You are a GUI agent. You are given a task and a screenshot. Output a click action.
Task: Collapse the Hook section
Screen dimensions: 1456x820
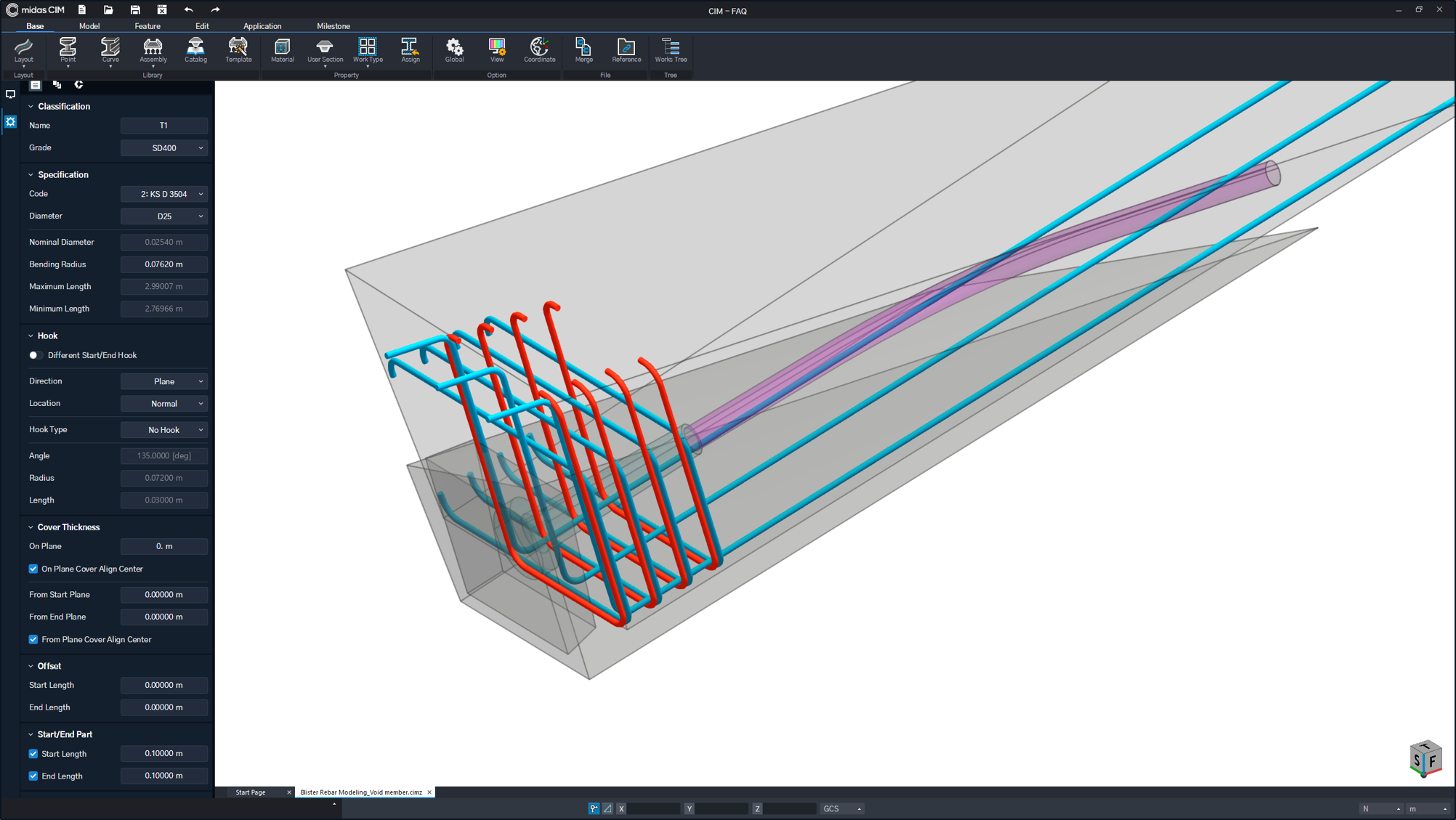click(31, 336)
